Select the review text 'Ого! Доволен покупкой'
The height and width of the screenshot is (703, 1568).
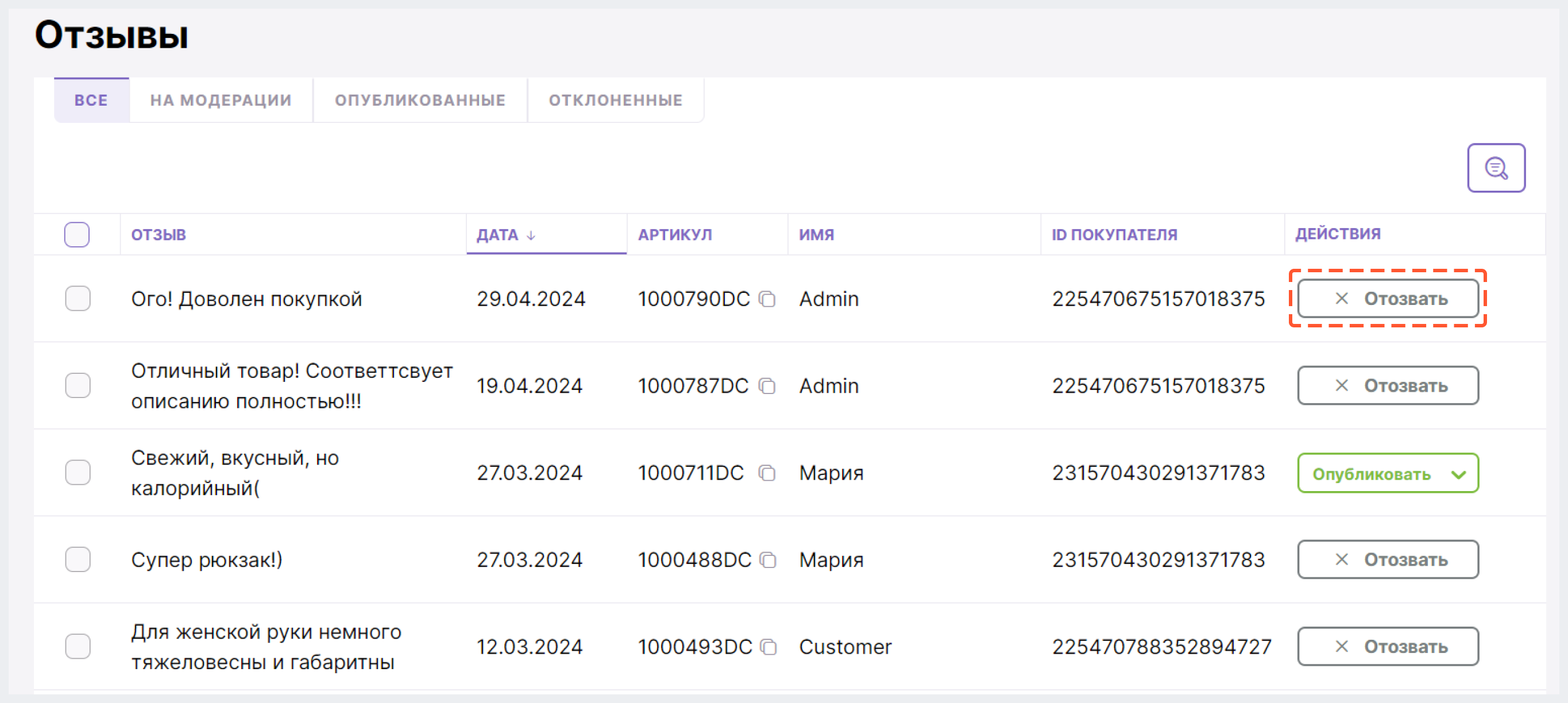(246, 299)
